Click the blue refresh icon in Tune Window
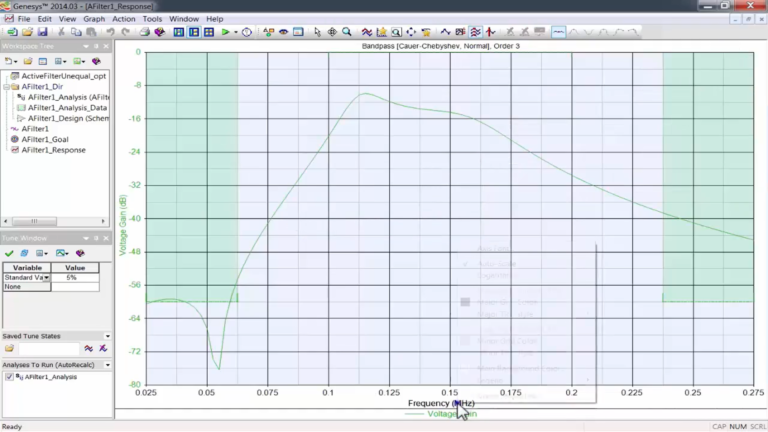This screenshot has height=432, width=768. click(24, 253)
